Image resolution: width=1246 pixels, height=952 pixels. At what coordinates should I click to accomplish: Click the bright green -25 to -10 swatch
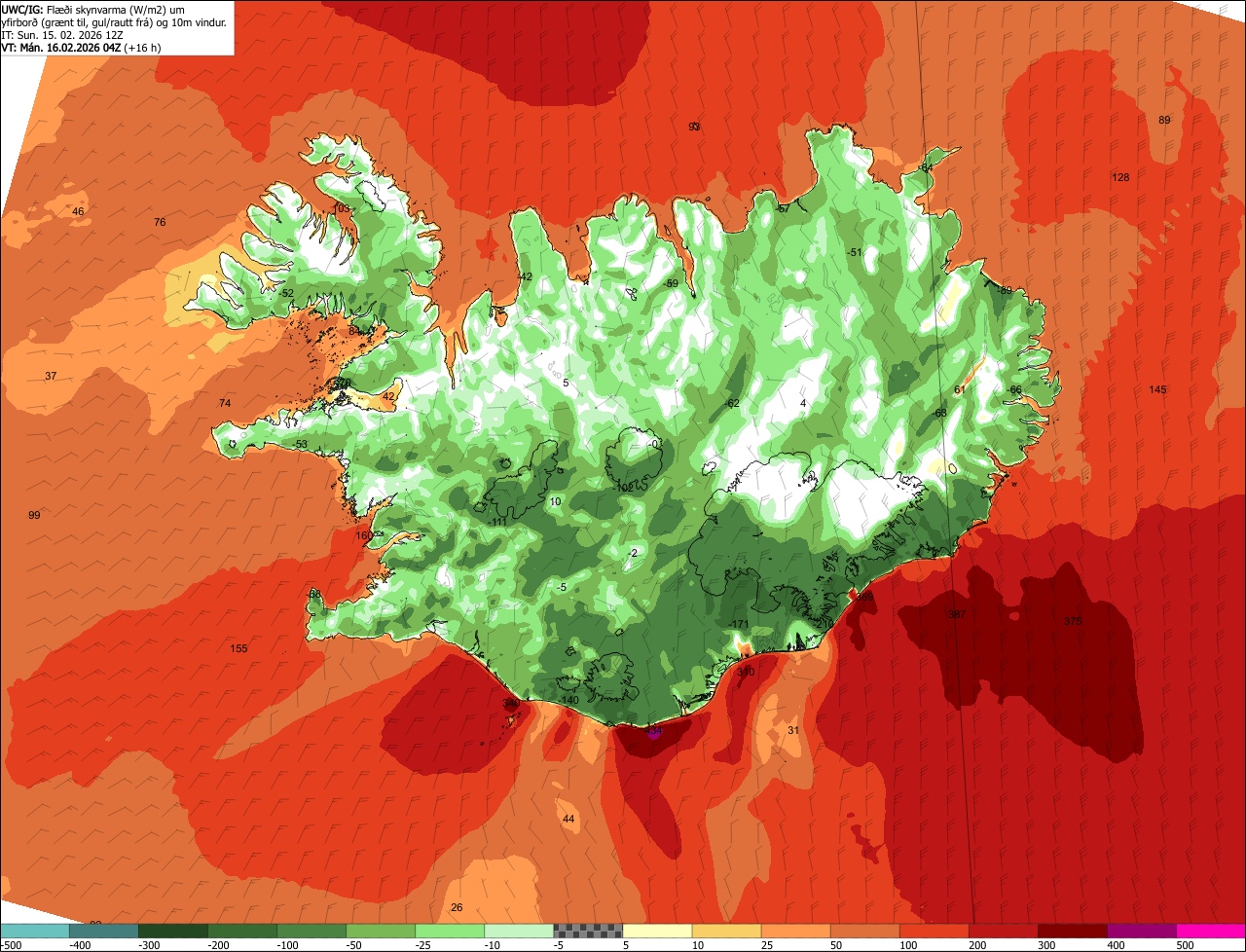click(x=450, y=931)
